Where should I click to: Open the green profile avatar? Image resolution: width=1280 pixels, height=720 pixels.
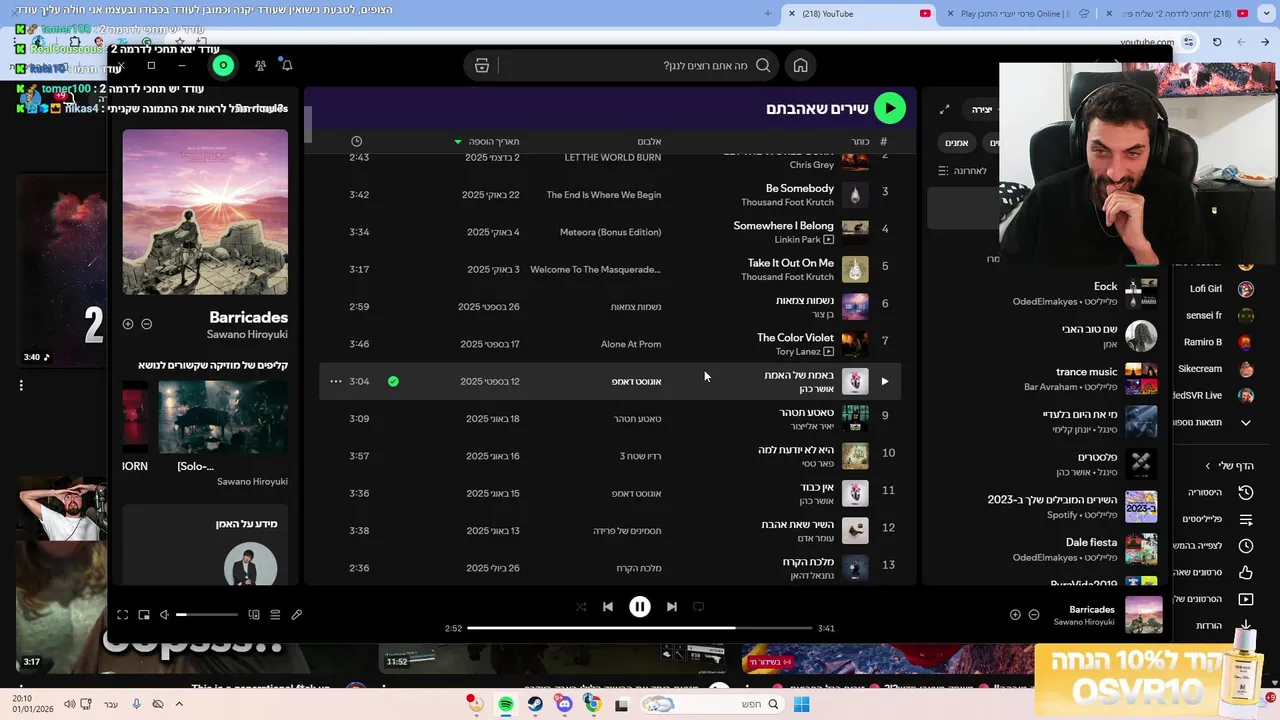223,65
